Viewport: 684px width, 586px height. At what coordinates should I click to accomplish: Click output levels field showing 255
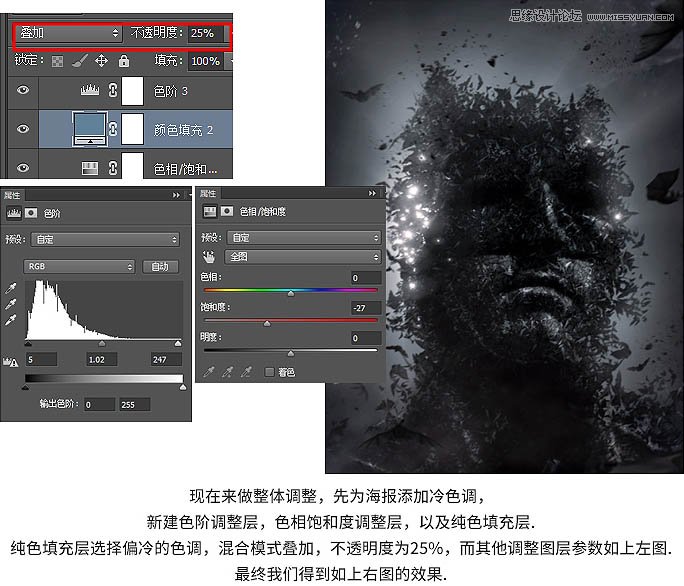pyautogui.click(x=135, y=404)
